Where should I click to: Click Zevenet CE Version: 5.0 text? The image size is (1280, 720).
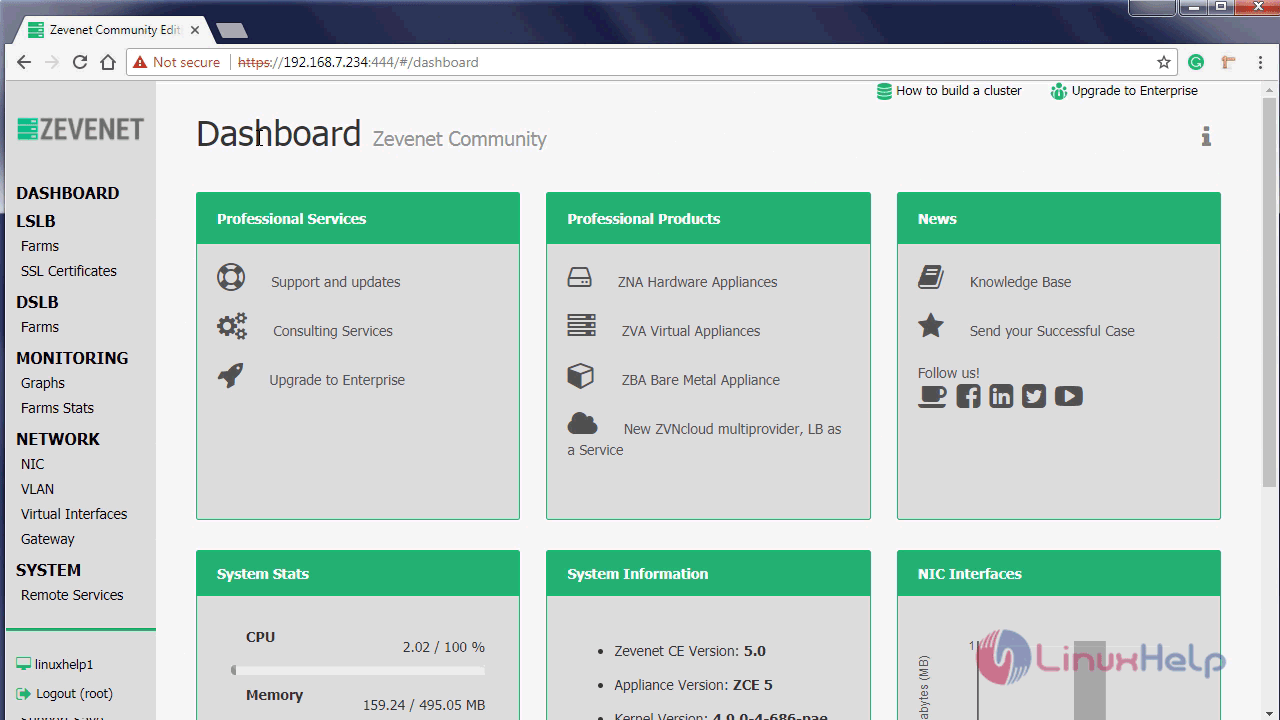690,651
